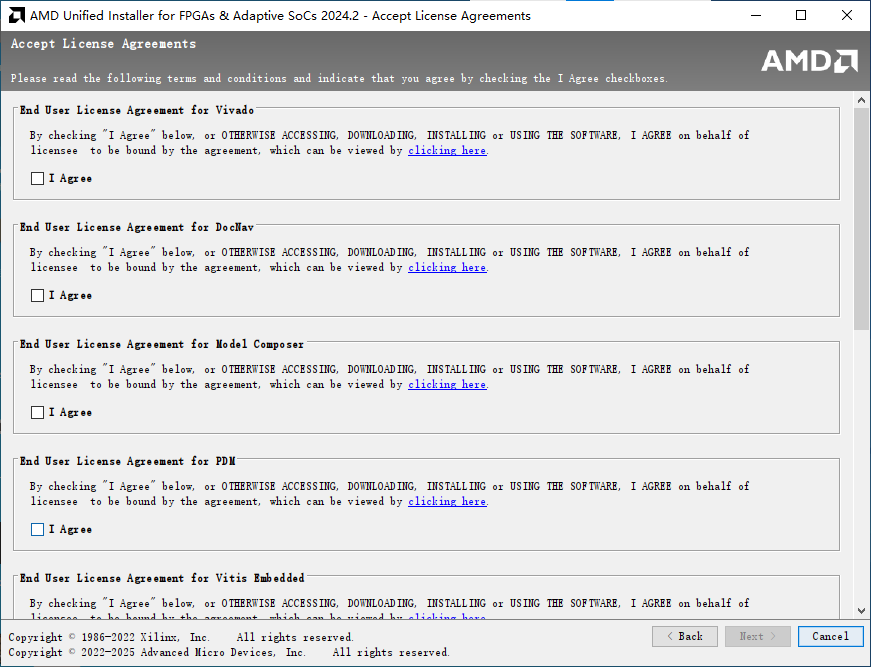Screen dimensions: 871x667
Task: Click the vertical scrollbar thumb
Action: pos(861,219)
